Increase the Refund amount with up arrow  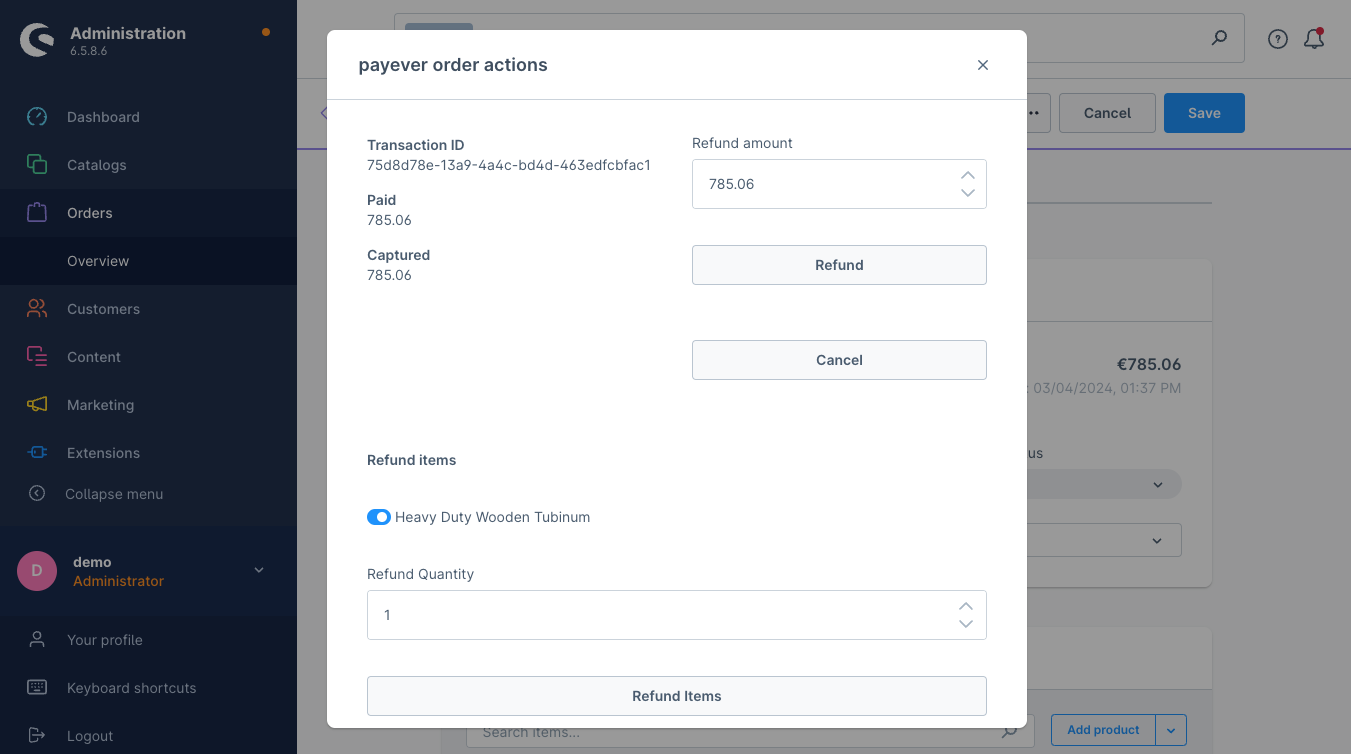pyautogui.click(x=967, y=175)
